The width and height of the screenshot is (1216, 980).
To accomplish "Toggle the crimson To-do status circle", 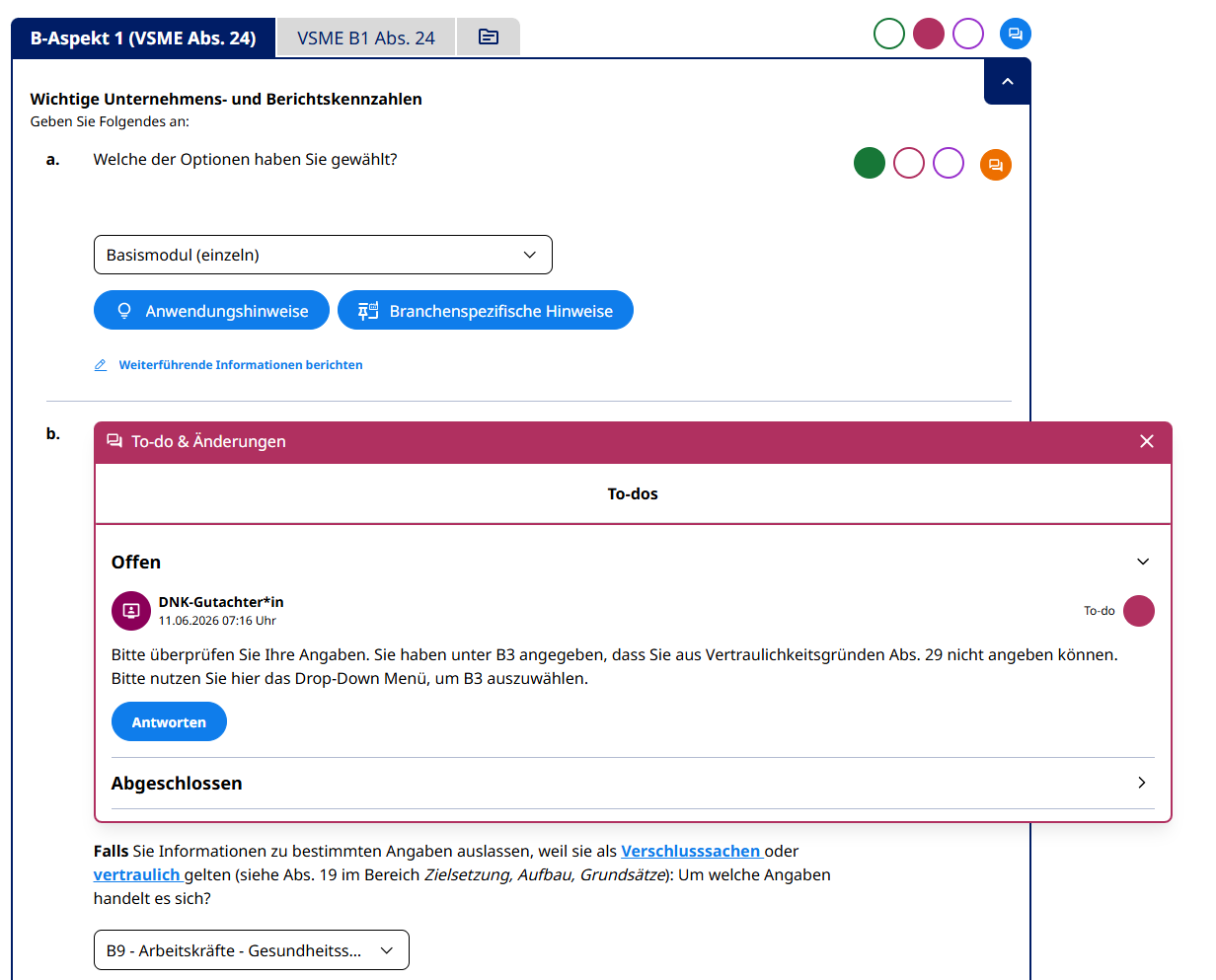I will [1139, 611].
